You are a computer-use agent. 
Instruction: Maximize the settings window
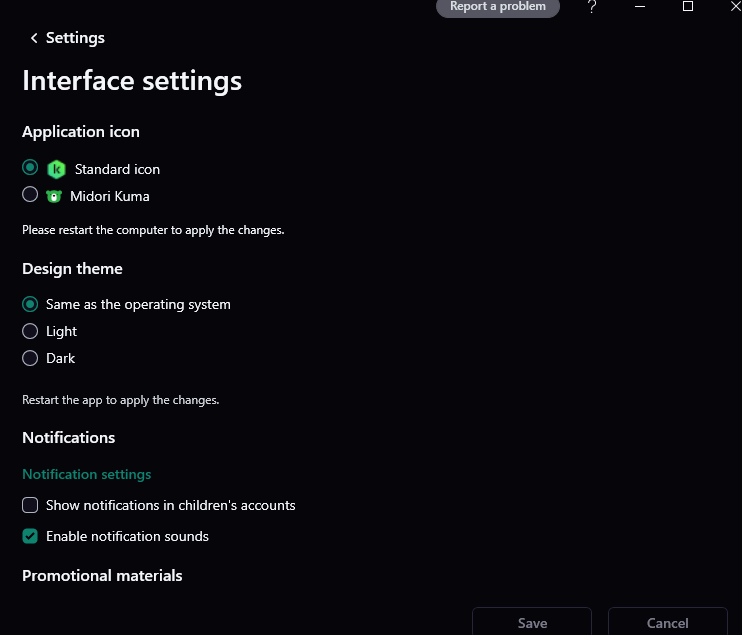[688, 7]
